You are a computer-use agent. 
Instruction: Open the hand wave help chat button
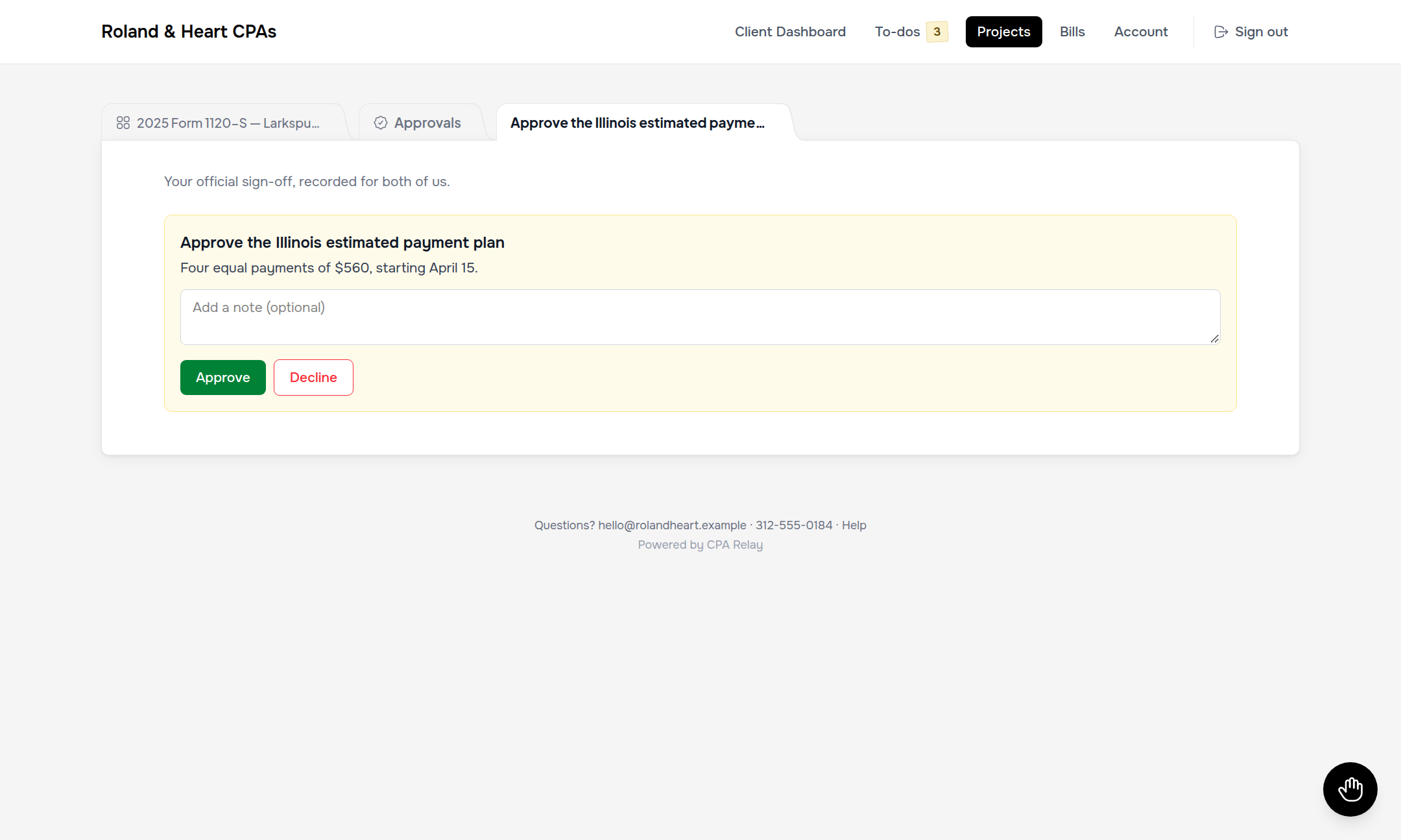coord(1350,789)
